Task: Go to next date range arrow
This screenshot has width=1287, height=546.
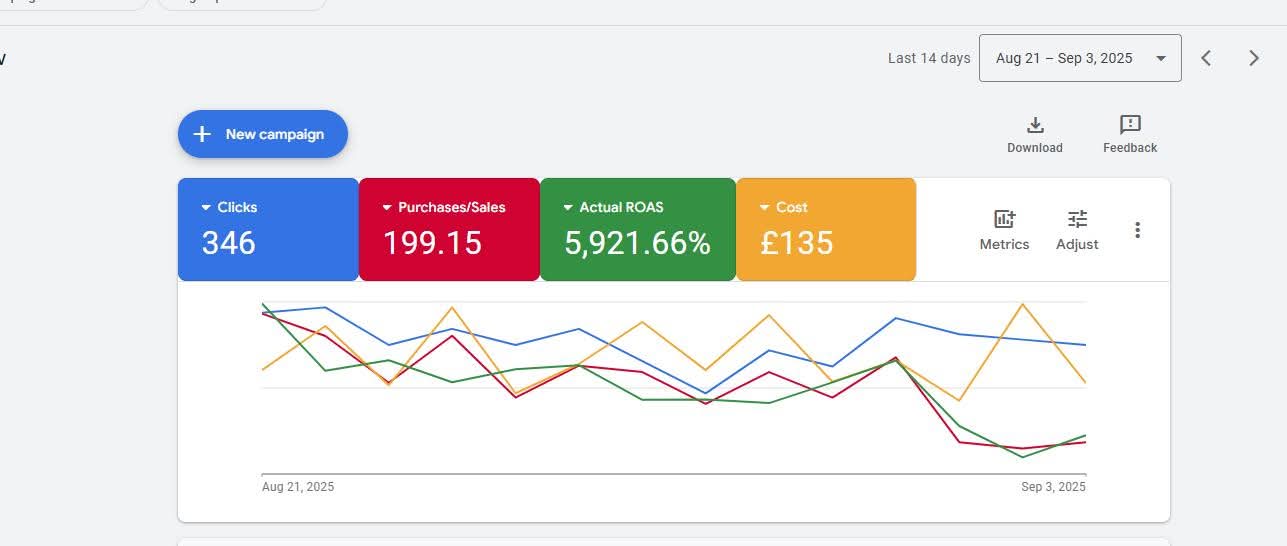Action: tap(1254, 58)
